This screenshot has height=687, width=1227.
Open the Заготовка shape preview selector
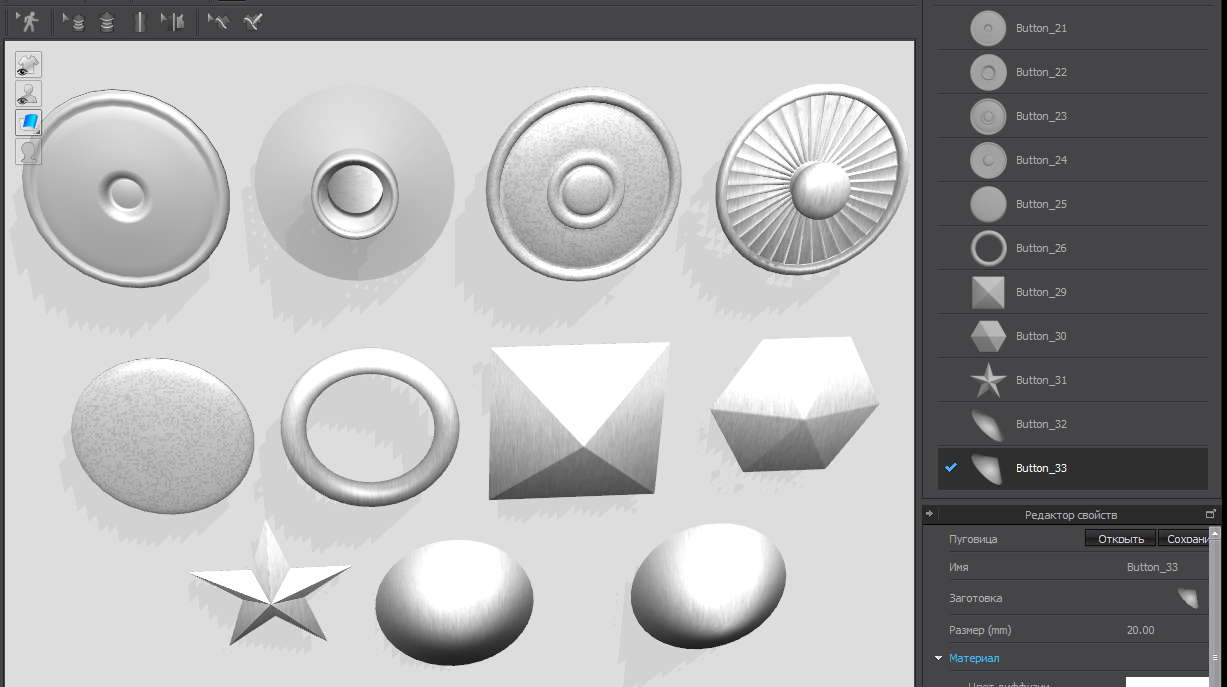pyautogui.click(x=1187, y=598)
